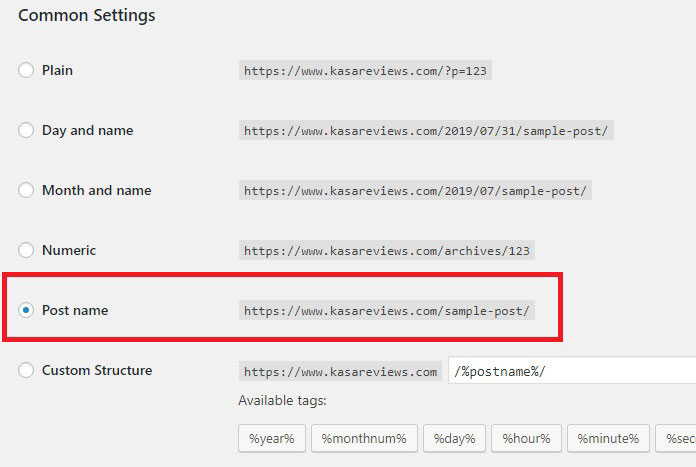
Task: Insert the %year% tag button
Action: pyautogui.click(x=271, y=438)
